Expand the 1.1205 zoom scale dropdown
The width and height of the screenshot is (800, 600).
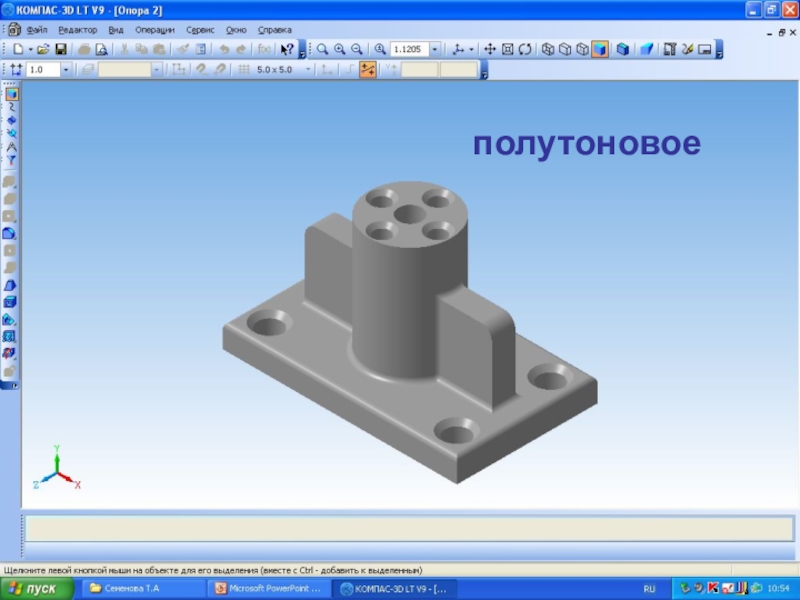tap(435, 49)
